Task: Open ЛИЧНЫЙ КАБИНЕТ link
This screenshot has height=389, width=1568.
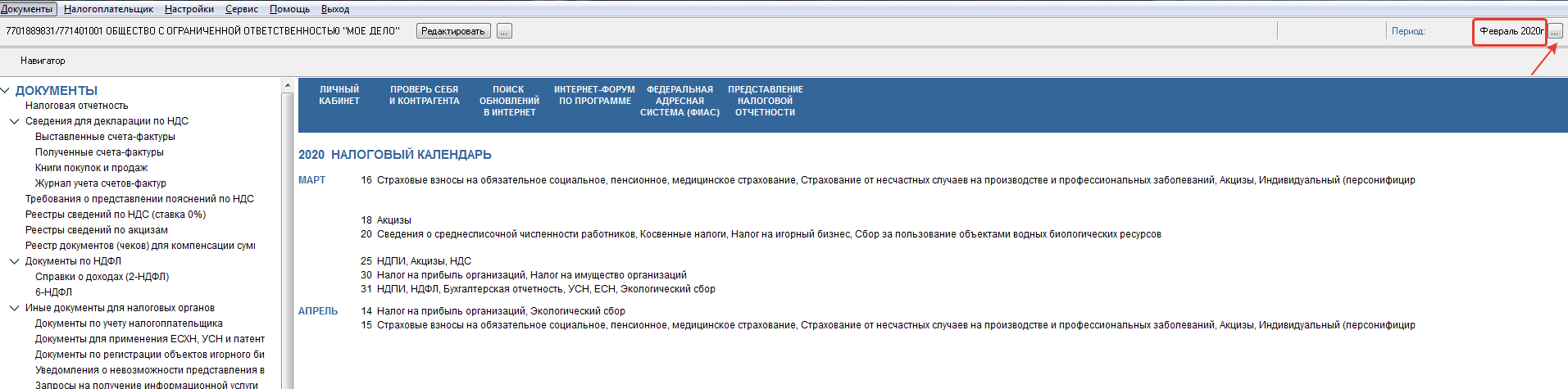Action: click(339, 95)
